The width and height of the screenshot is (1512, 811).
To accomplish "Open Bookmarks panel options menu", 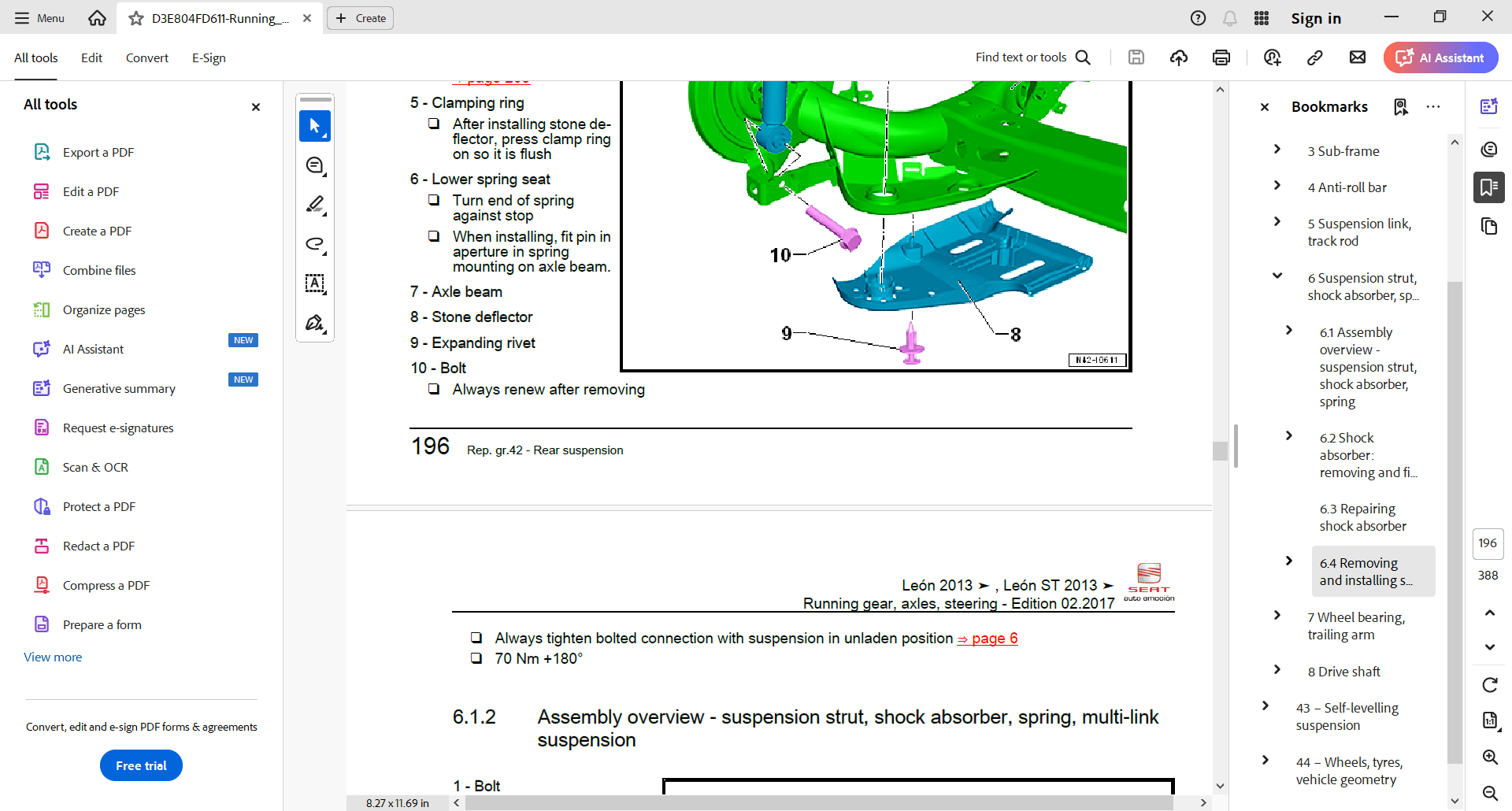I will [1433, 107].
